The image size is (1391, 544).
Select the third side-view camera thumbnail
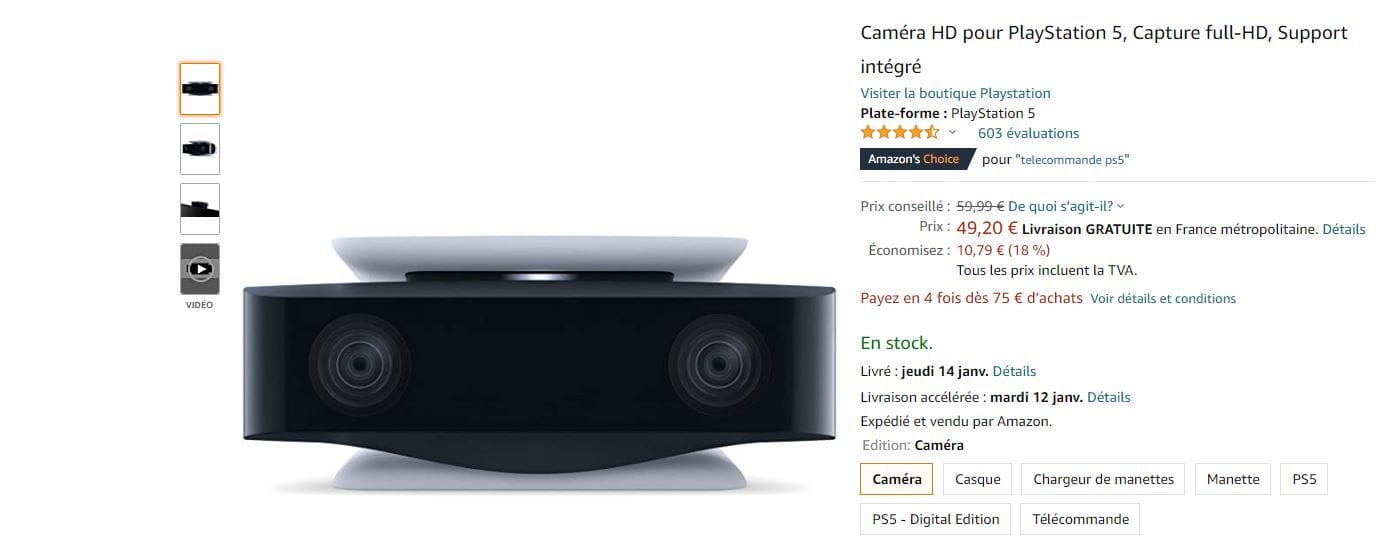[x=200, y=209]
